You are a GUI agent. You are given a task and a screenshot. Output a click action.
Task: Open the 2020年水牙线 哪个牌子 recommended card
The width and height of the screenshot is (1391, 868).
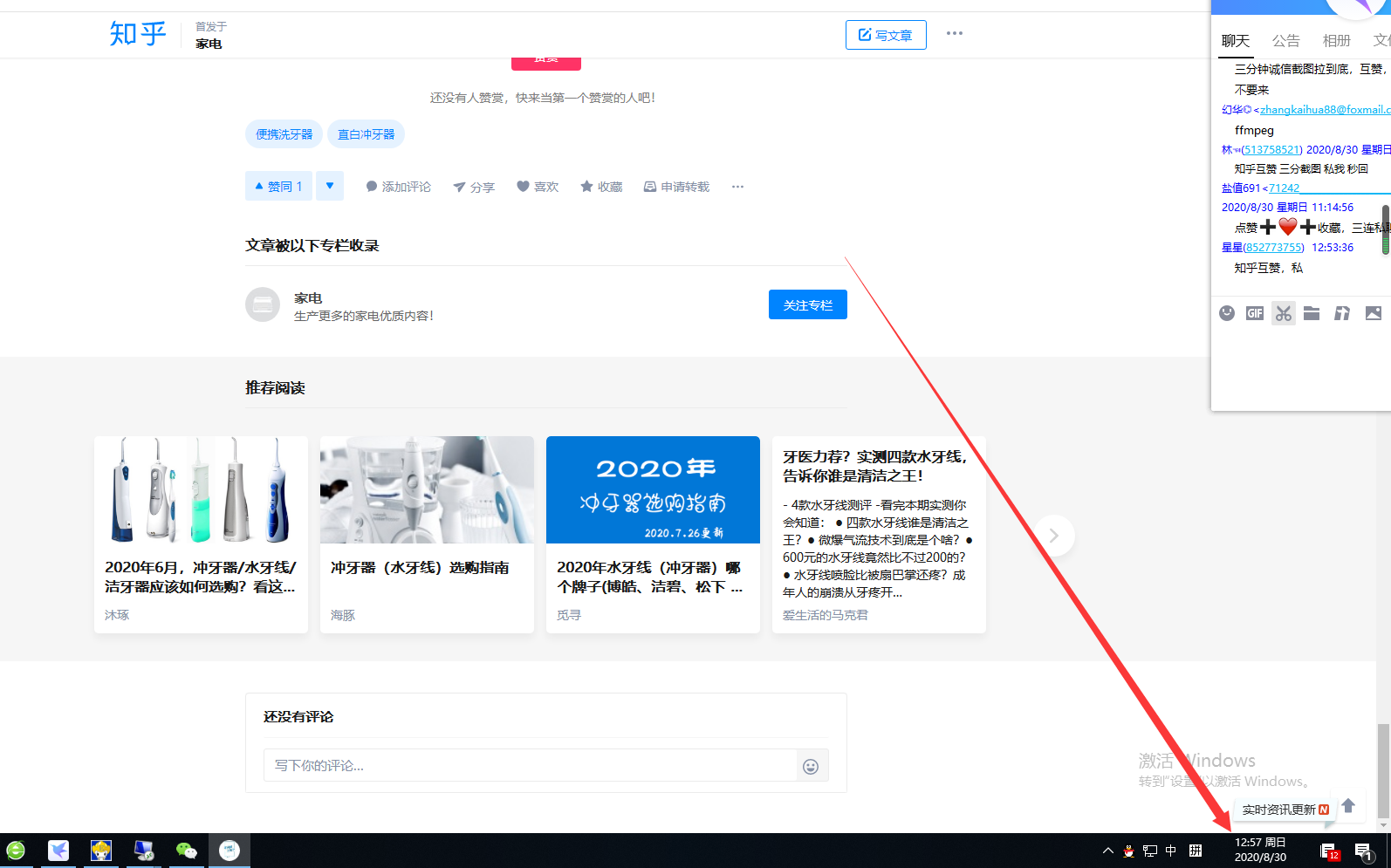click(x=653, y=535)
